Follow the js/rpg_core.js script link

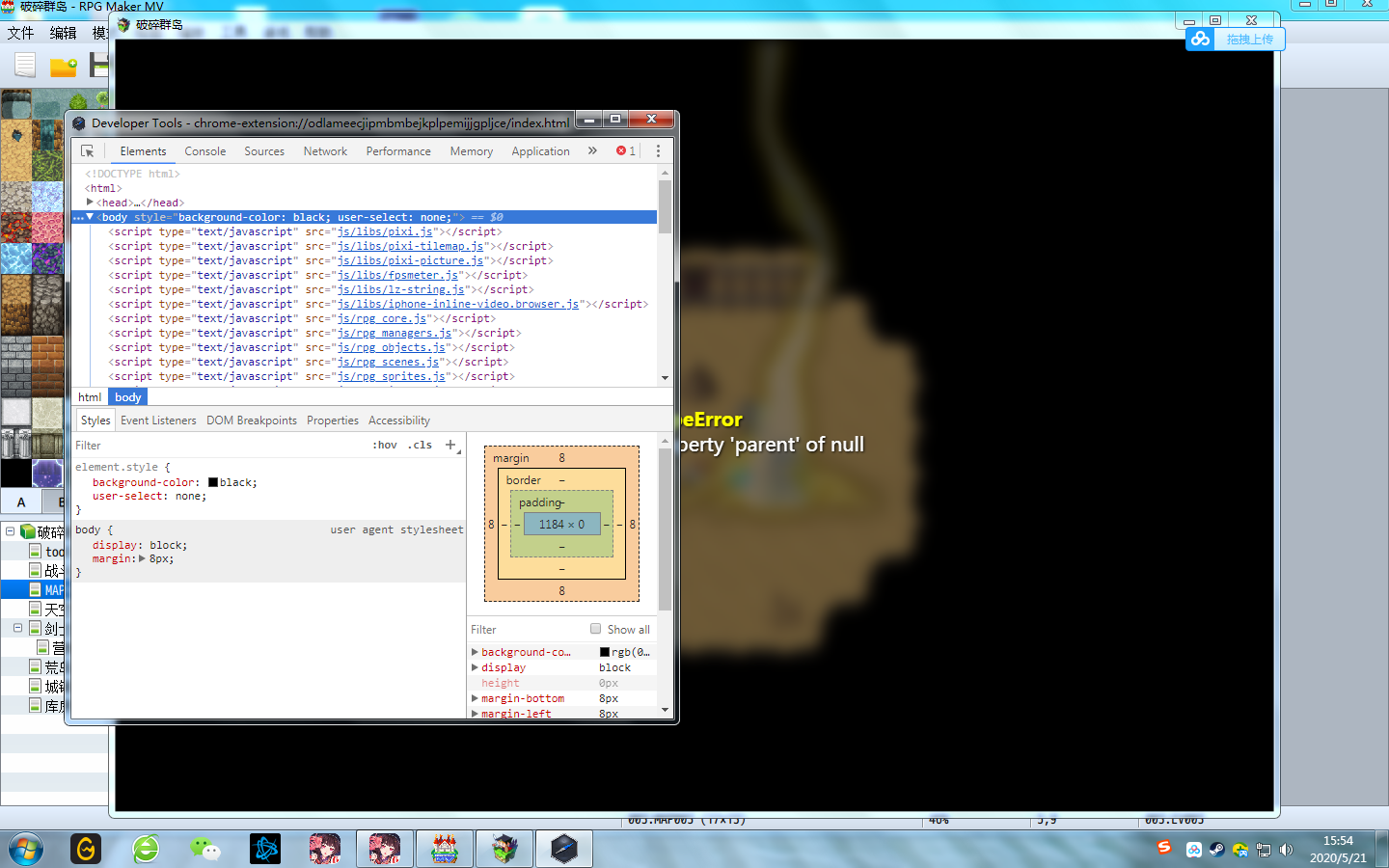click(x=382, y=318)
